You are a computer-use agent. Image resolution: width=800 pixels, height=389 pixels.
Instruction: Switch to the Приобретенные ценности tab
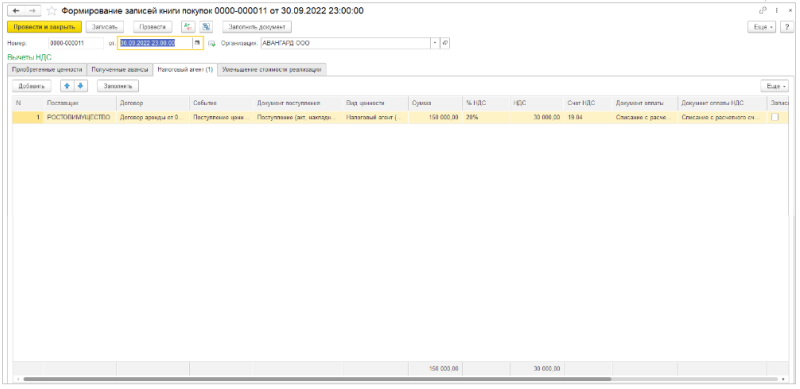click(x=47, y=69)
